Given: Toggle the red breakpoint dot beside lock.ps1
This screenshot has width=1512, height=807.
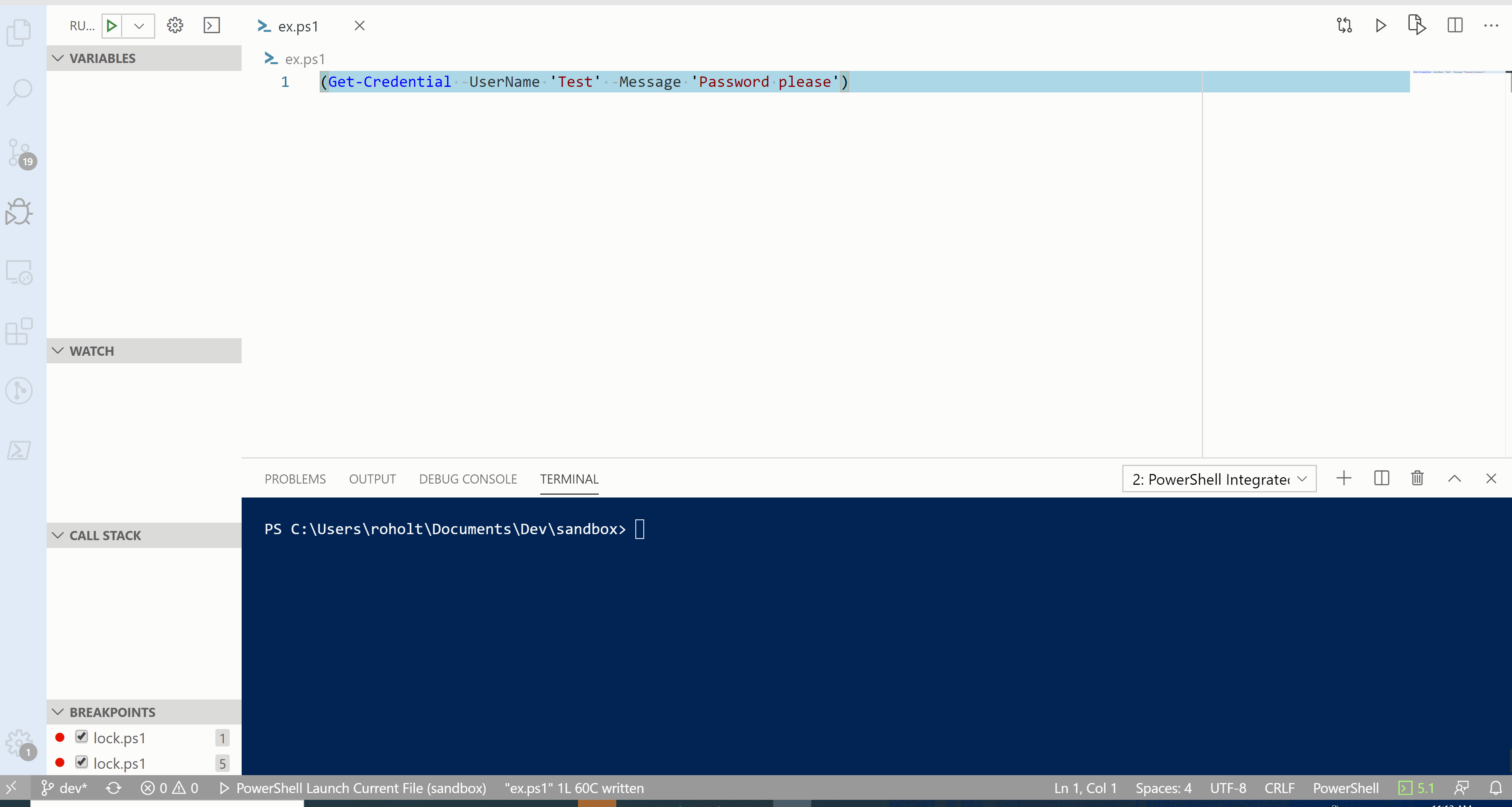Looking at the screenshot, I should pyautogui.click(x=60, y=738).
